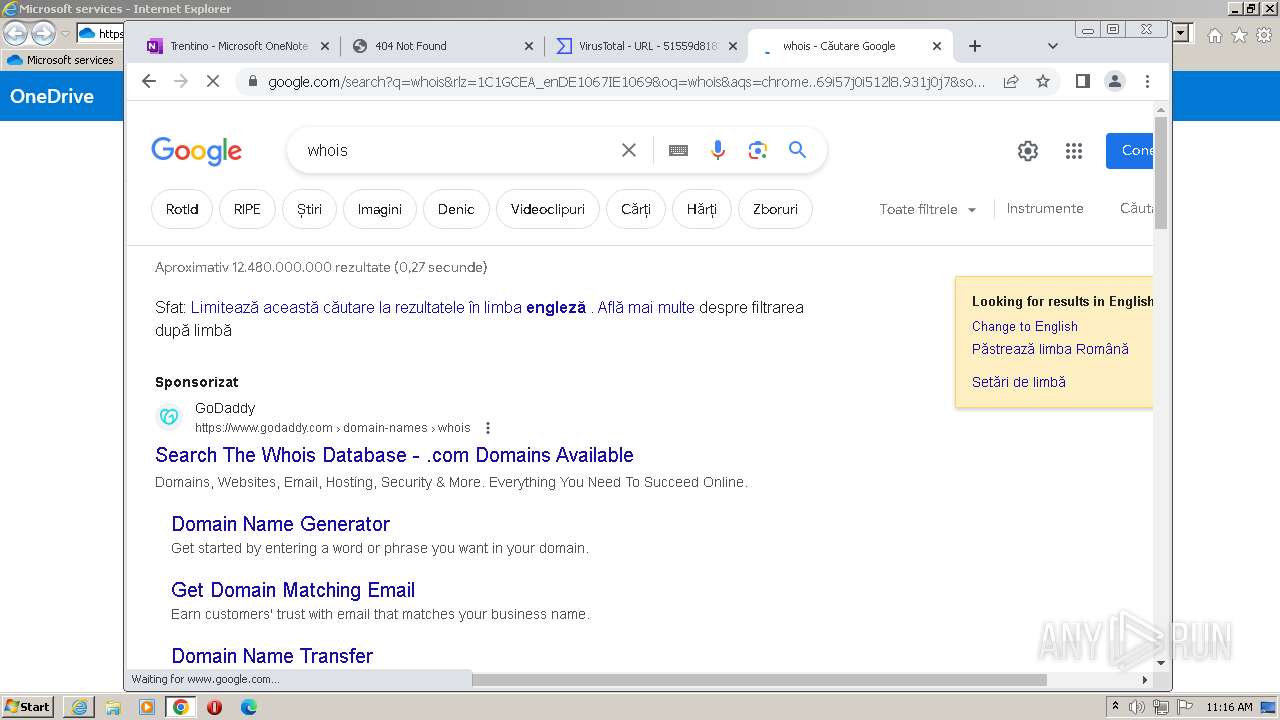The height and width of the screenshot is (720, 1280).
Task: Open Limitează această căutare link
Action: (x=388, y=307)
